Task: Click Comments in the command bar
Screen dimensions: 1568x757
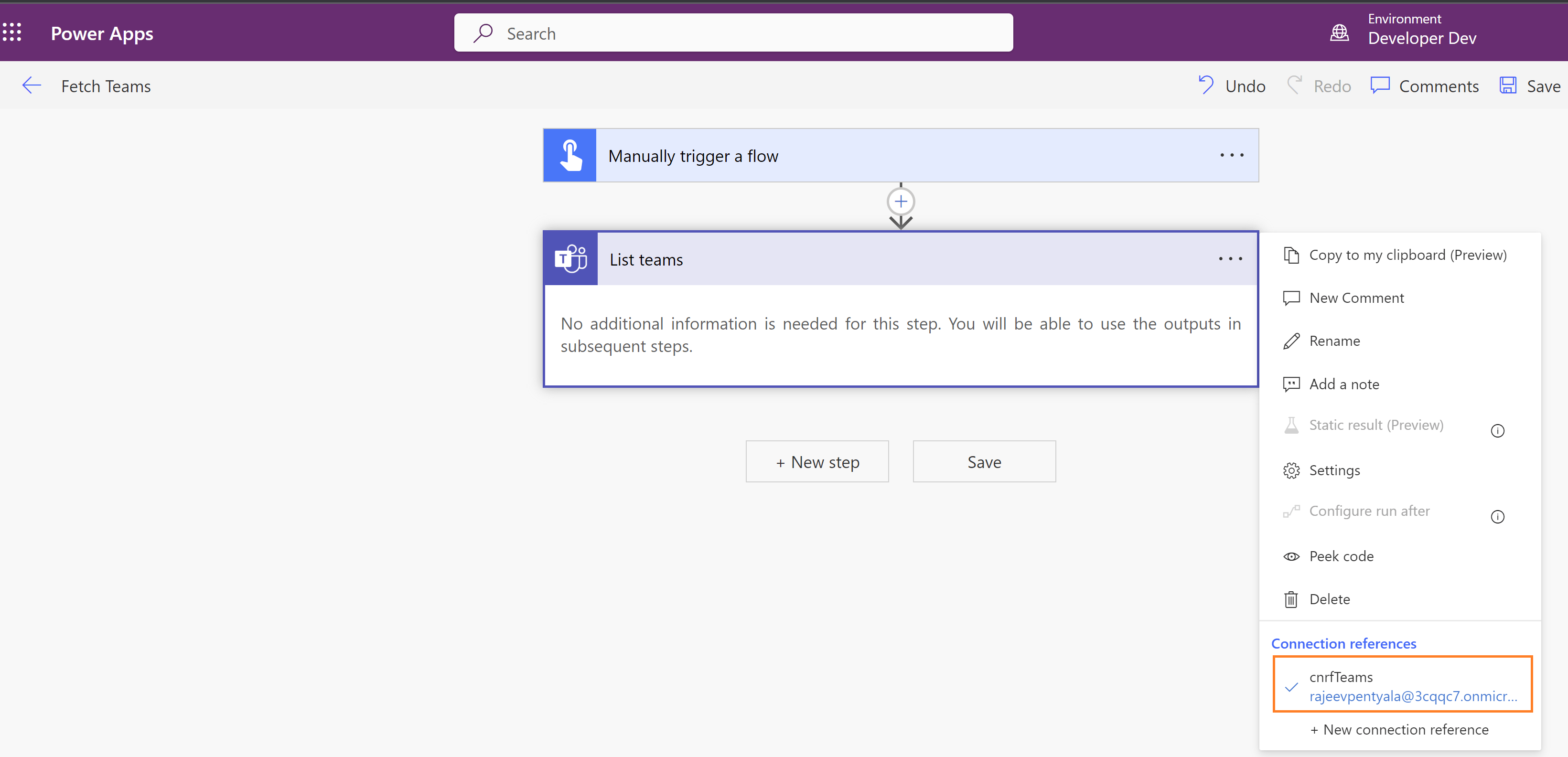Action: click(x=1424, y=86)
